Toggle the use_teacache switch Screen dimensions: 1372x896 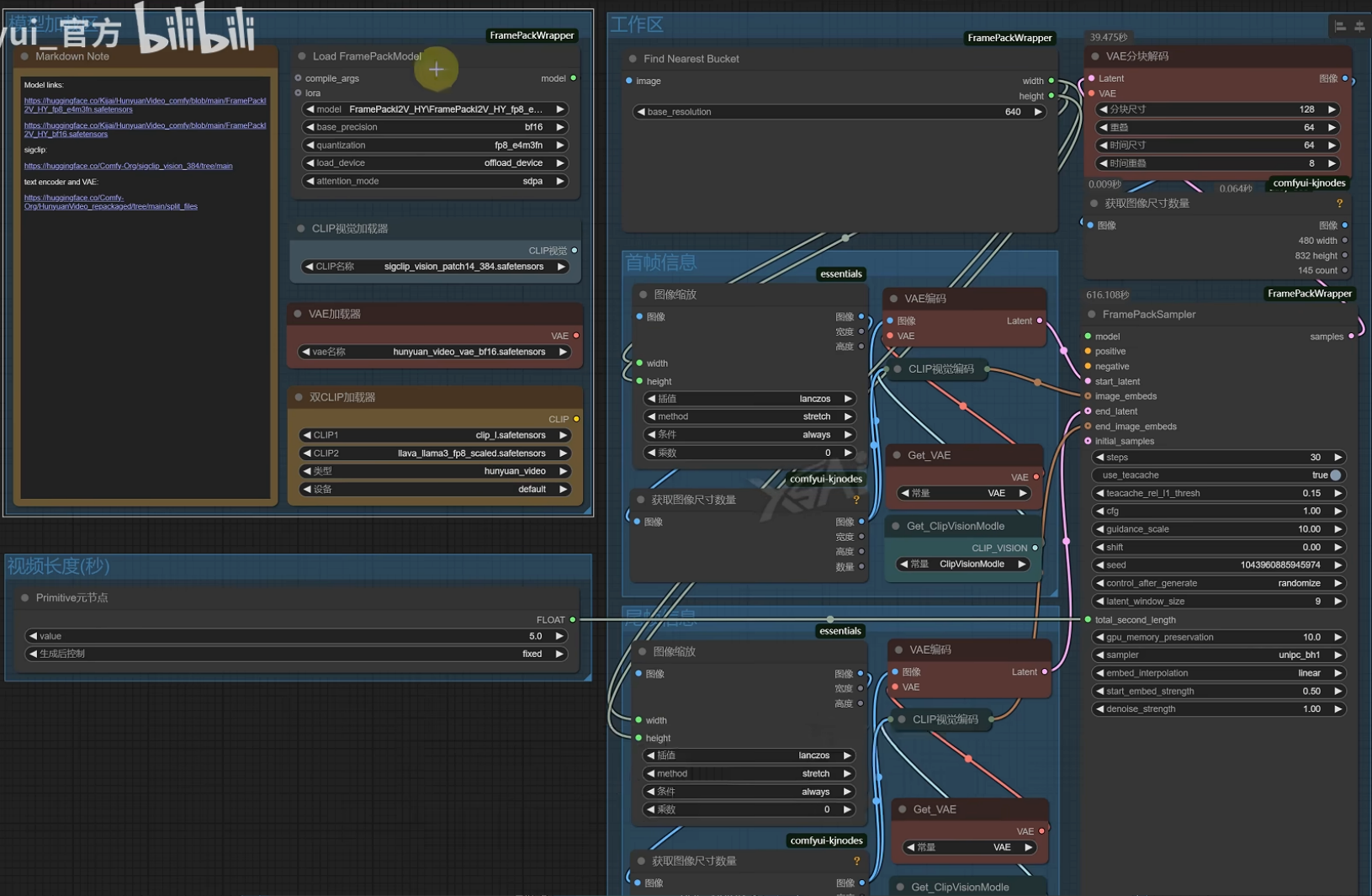[x=1335, y=475]
